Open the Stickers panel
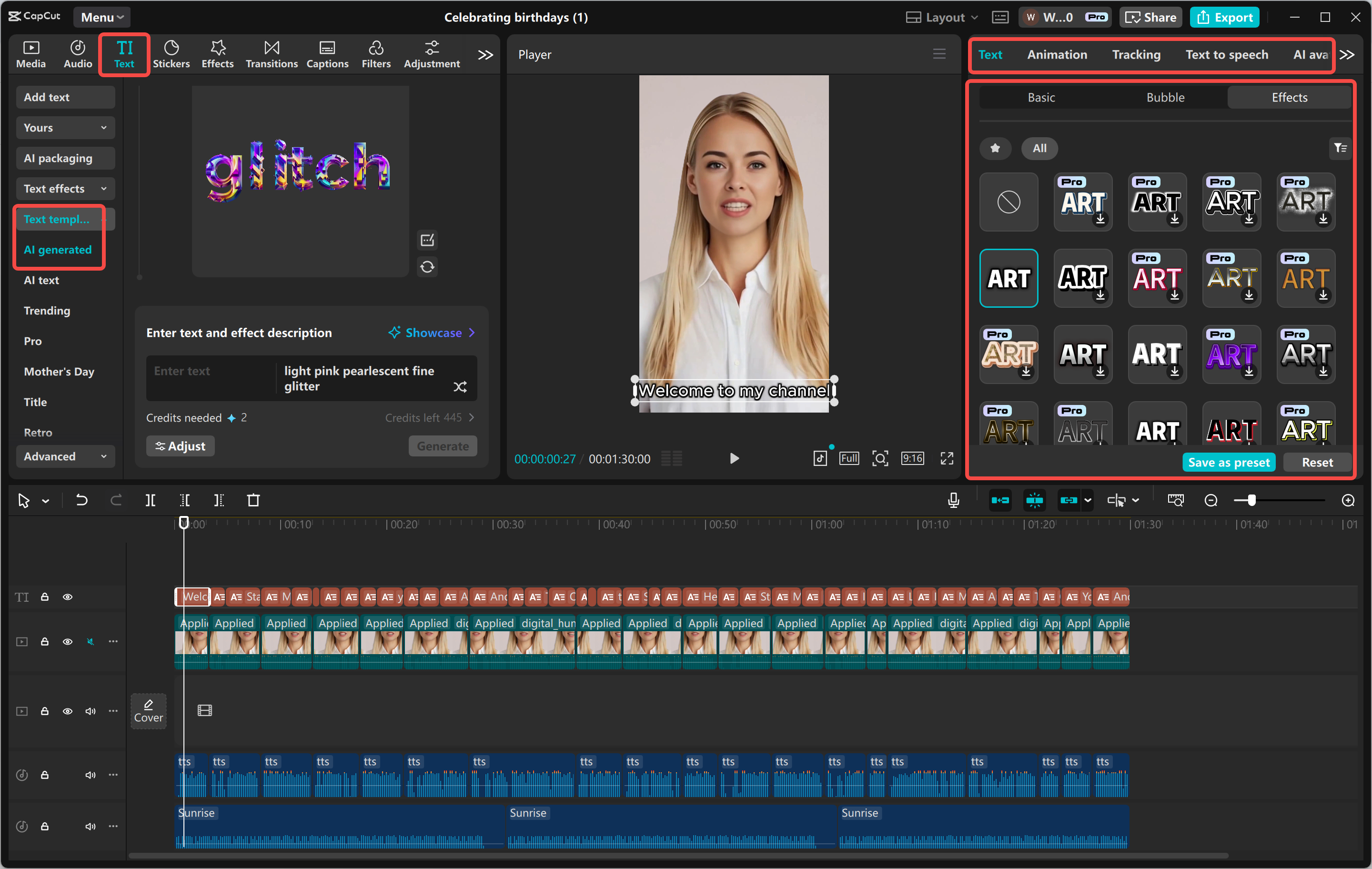Viewport: 1372px width, 869px height. tap(171, 53)
